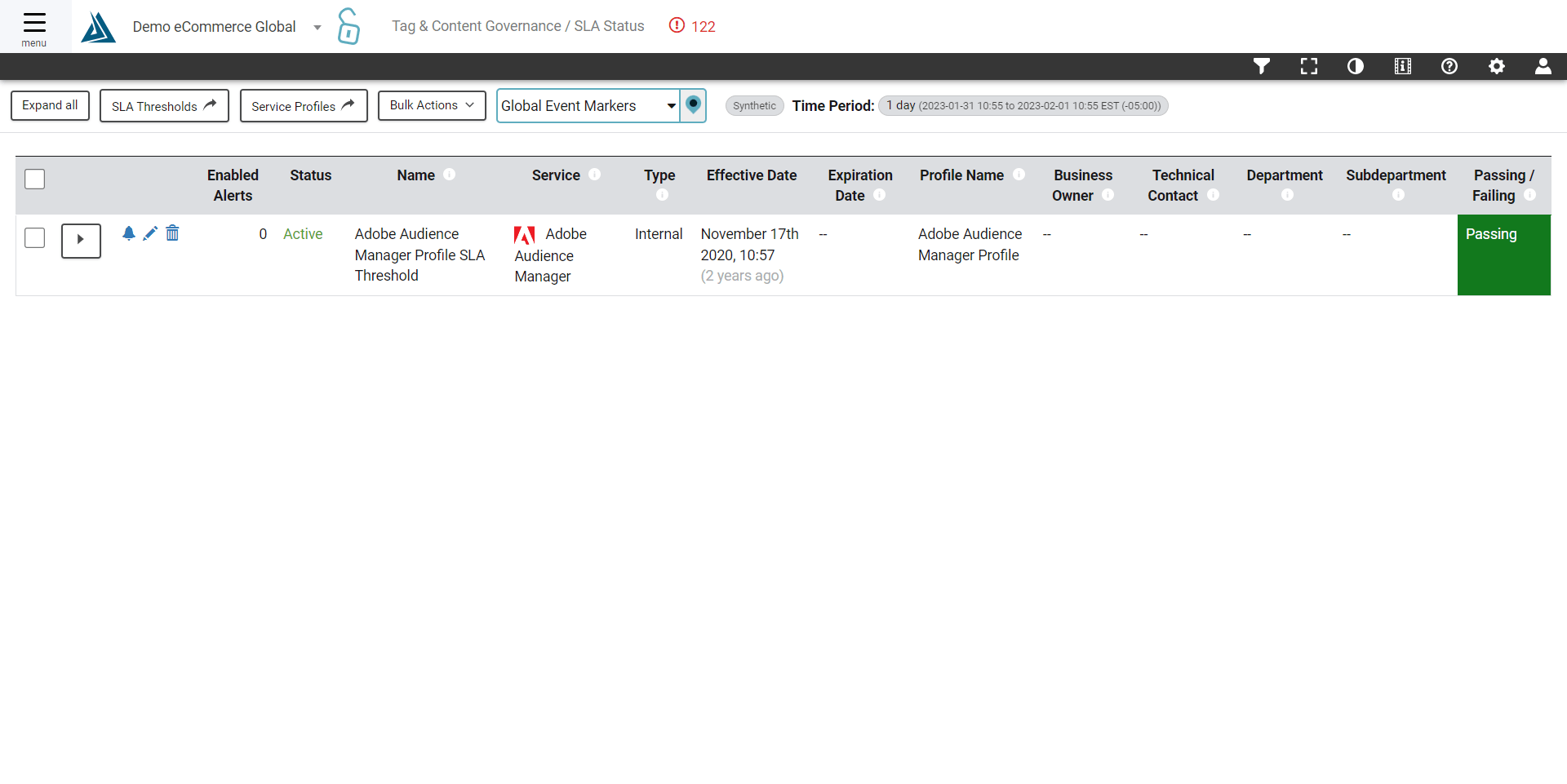Enter fullscreen mode via the expand icon
The image size is (1567, 784).
click(x=1309, y=66)
